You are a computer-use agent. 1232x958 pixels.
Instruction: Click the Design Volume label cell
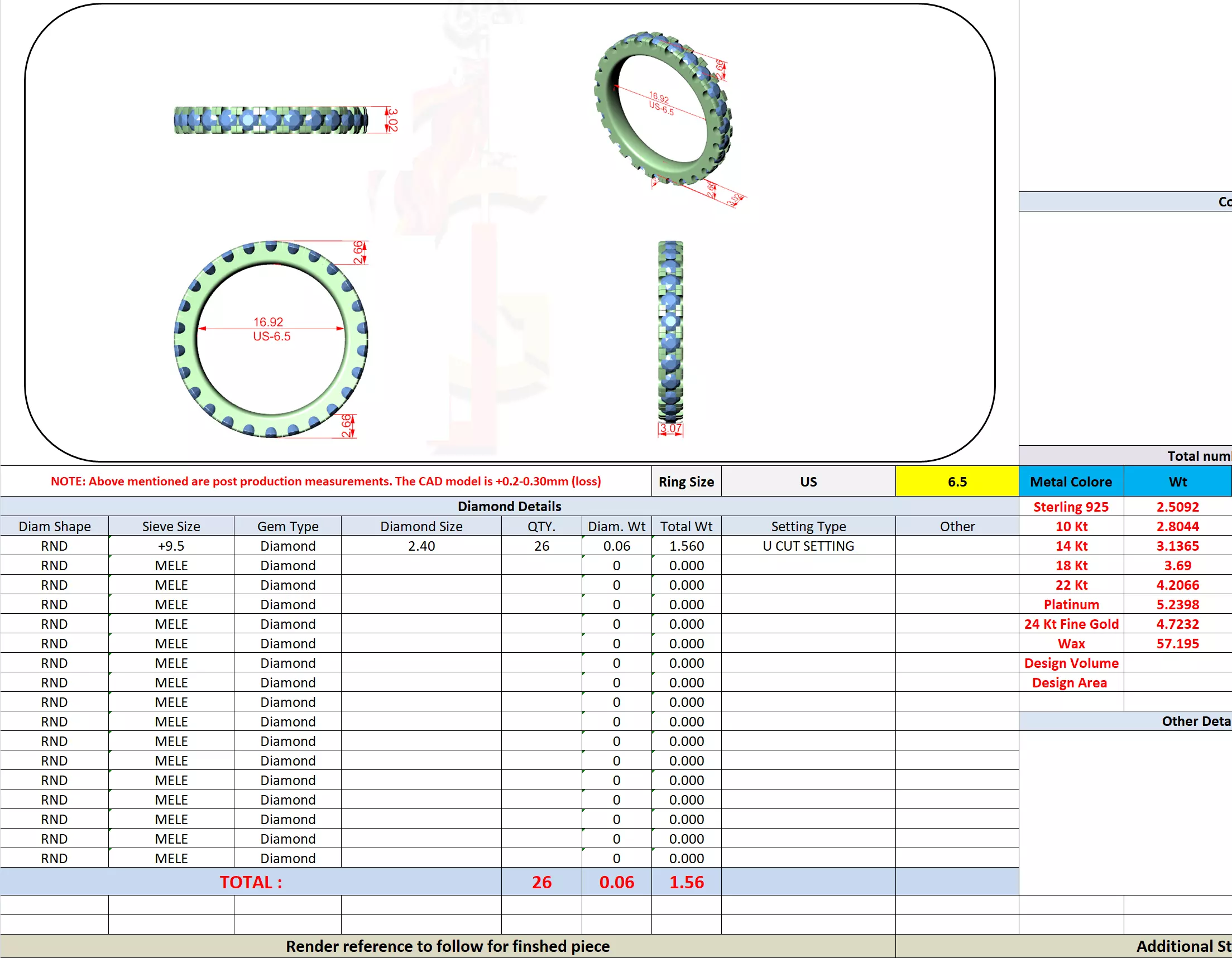click(x=1071, y=663)
